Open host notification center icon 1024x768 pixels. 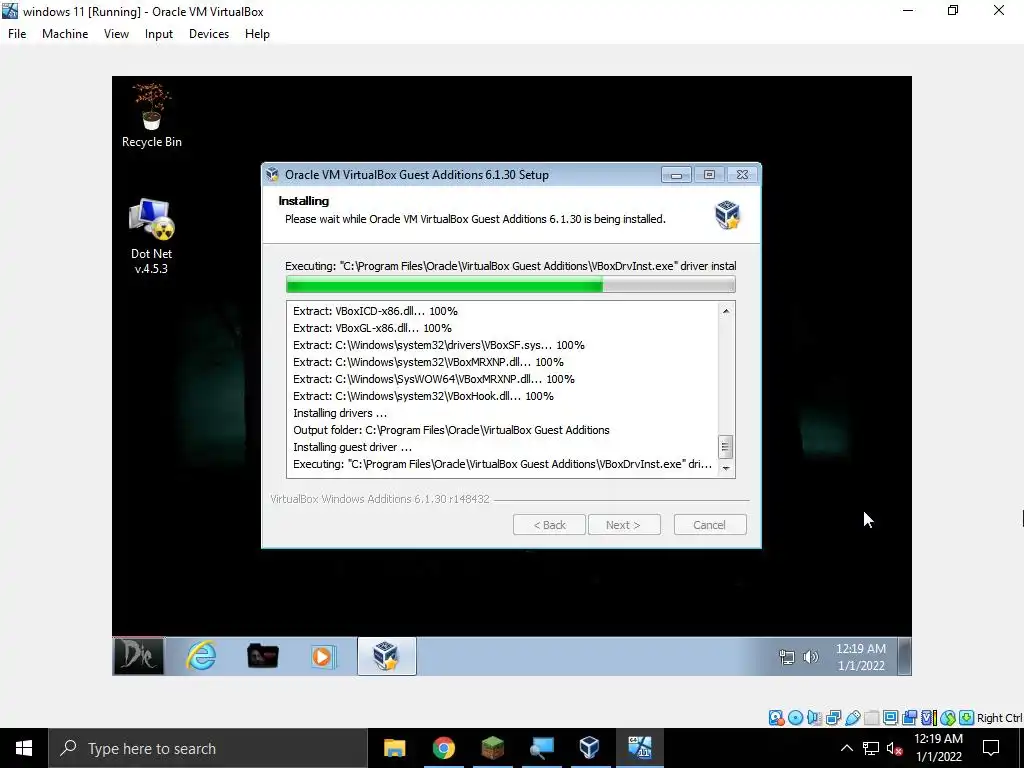pyautogui.click(x=991, y=748)
